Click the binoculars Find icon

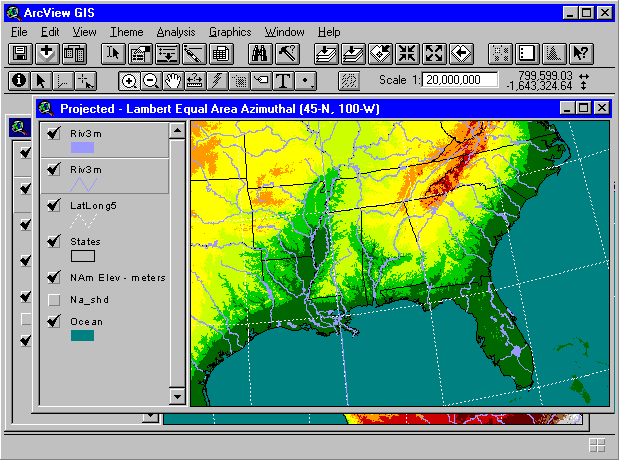click(x=260, y=54)
